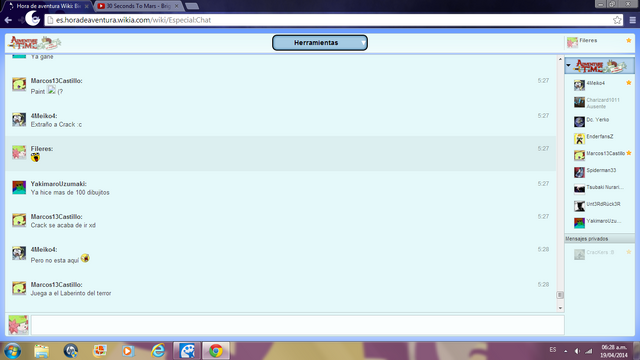This screenshot has height=360, width=640.
Task: Click the chat scrollbar thumb
Action: 560,295
